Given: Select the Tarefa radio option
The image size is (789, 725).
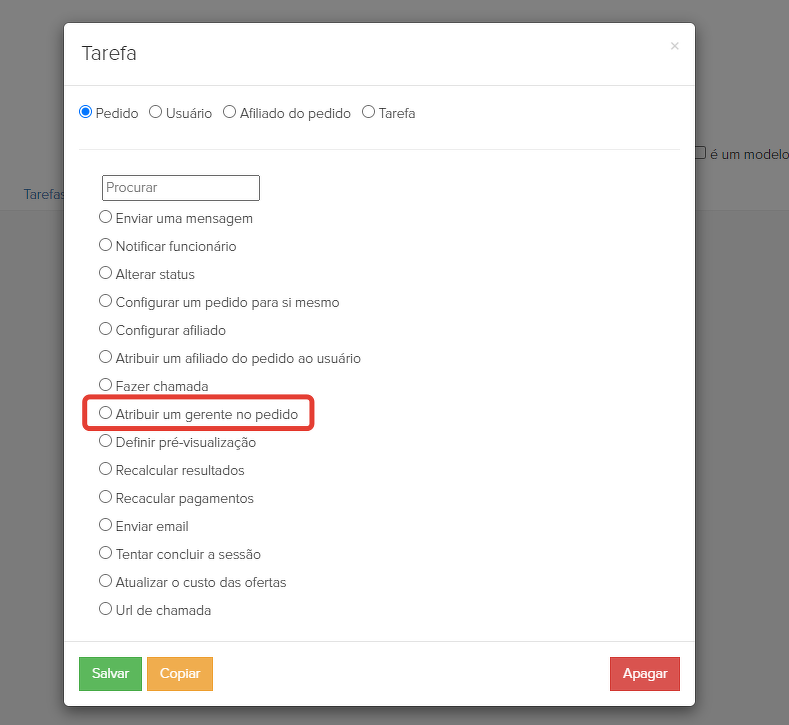Looking at the screenshot, I should [x=369, y=113].
